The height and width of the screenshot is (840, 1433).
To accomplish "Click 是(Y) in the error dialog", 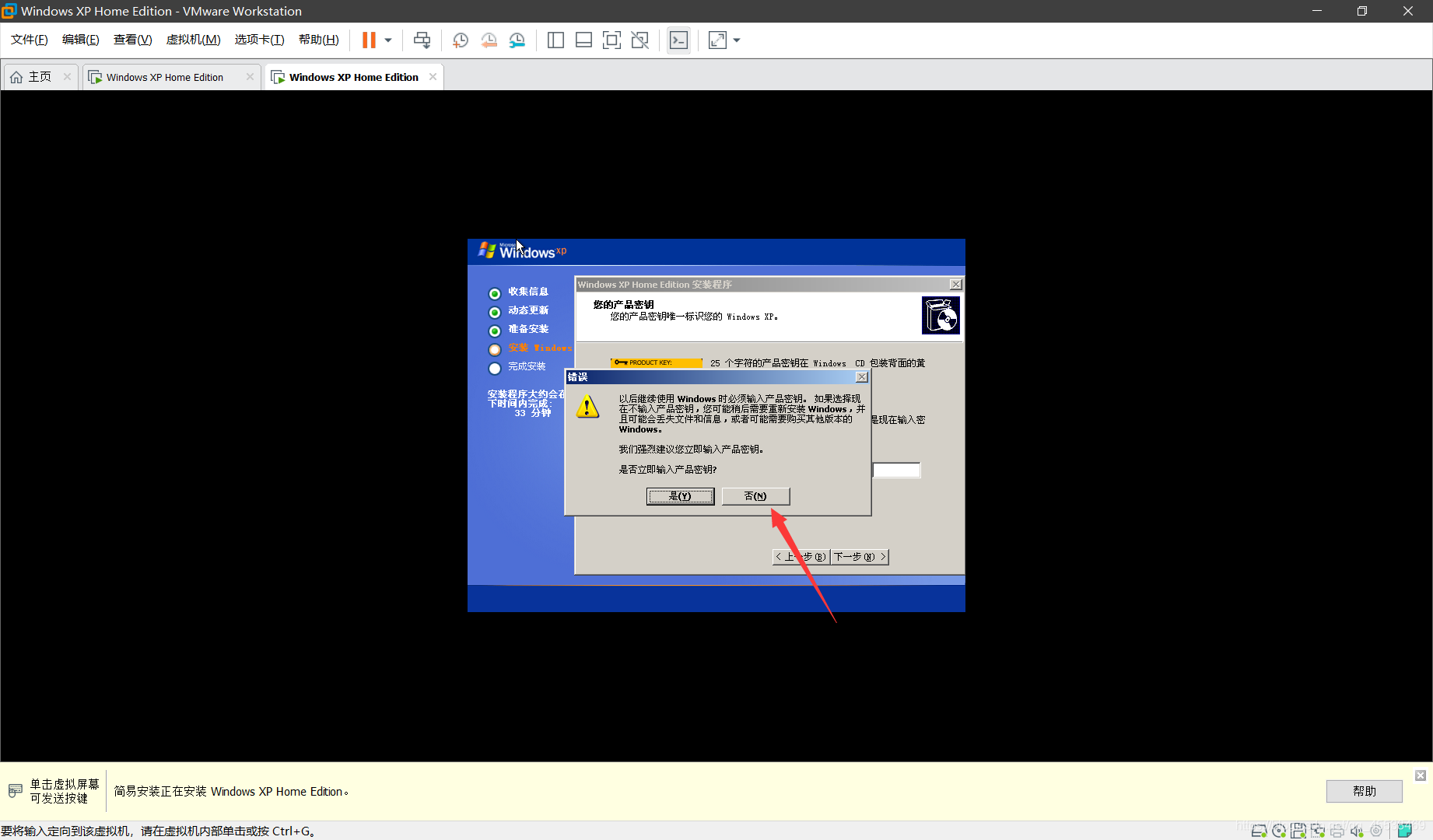I will tap(680, 496).
